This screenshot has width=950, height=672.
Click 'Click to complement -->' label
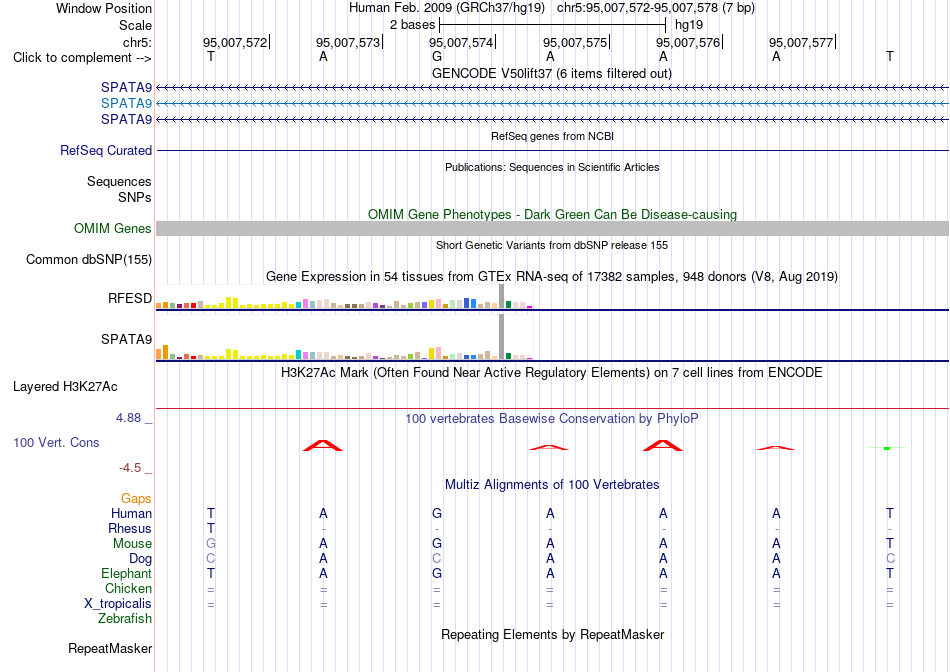(82, 58)
